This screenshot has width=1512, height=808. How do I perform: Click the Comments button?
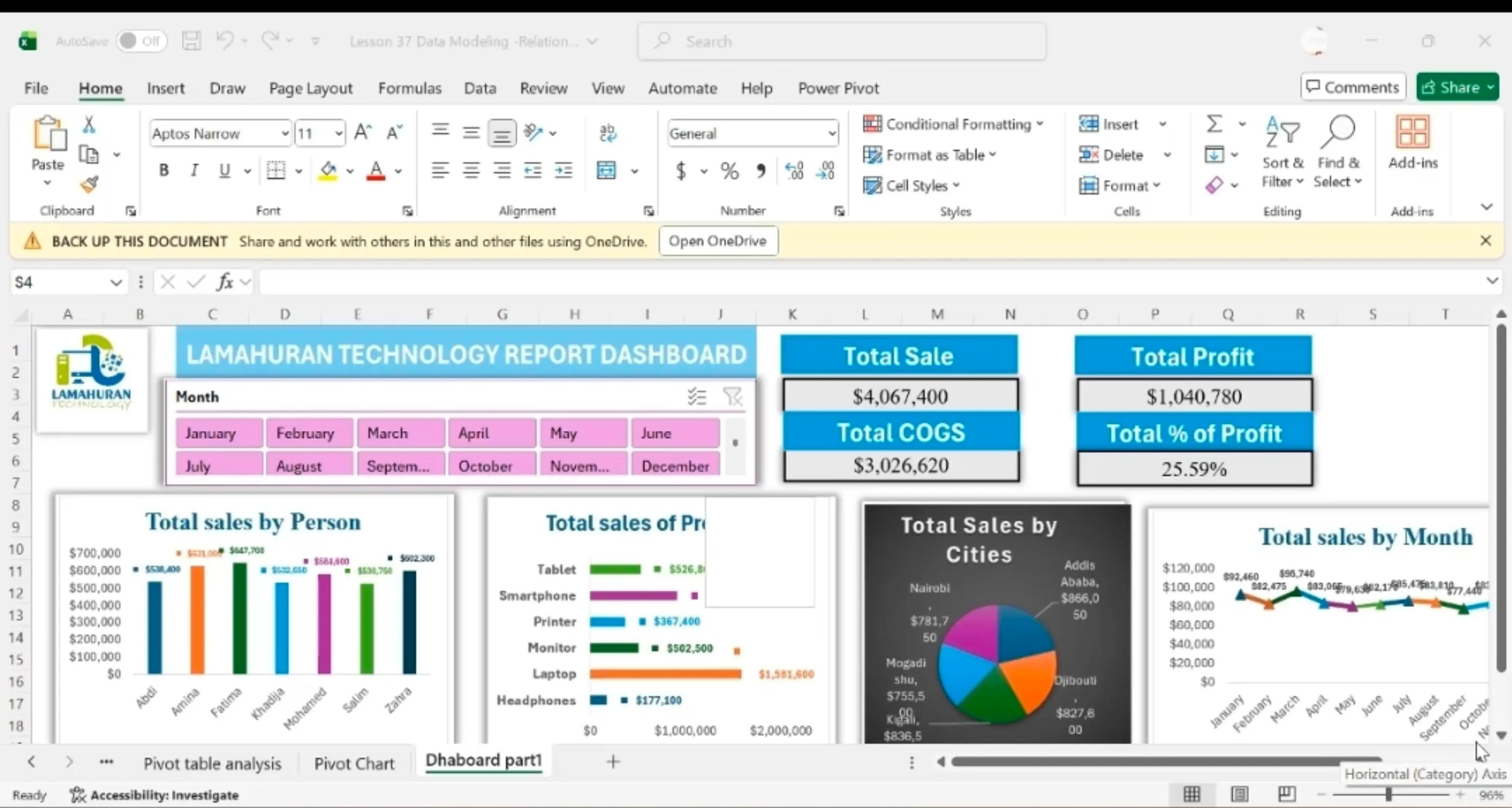point(1353,87)
